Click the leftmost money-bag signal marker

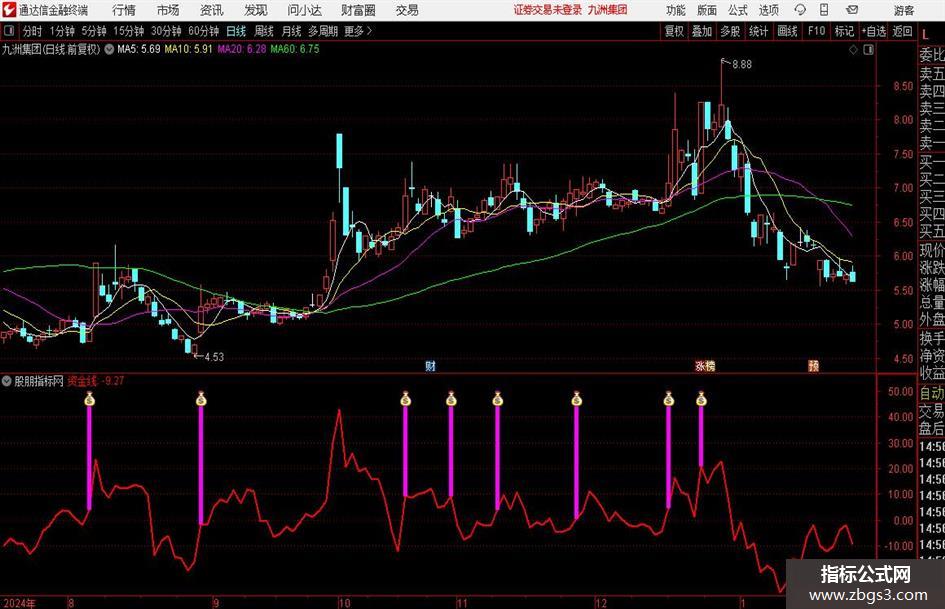point(89,399)
